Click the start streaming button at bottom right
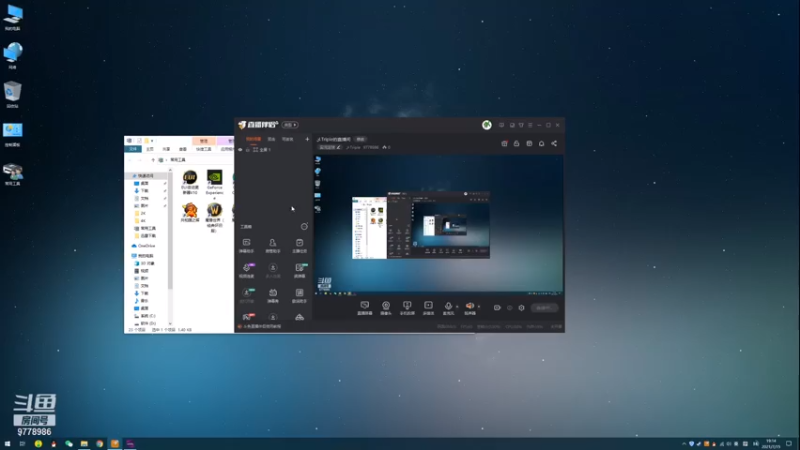The width and height of the screenshot is (800, 450). (x=544, y=308)
